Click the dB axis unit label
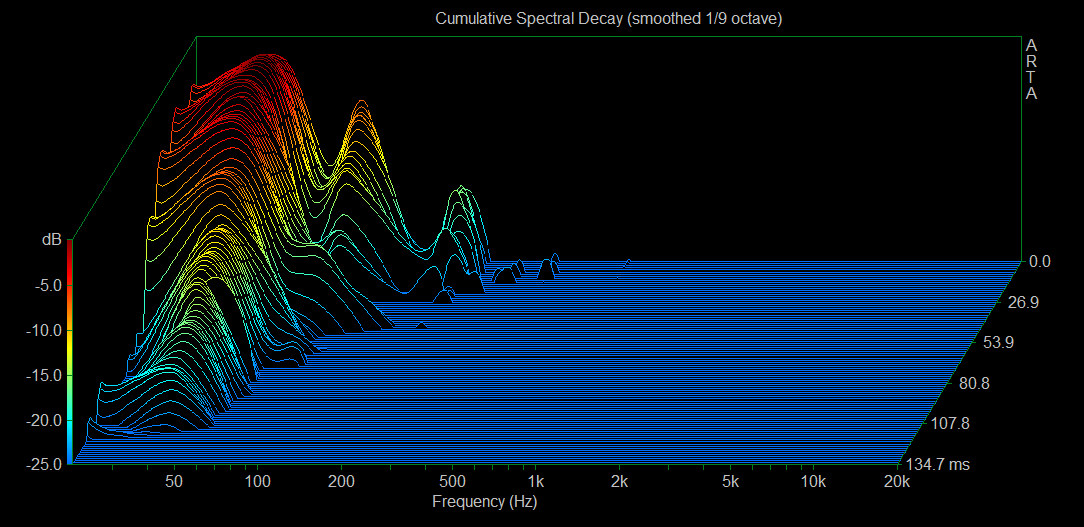1084x527 pixels. [51, 240]
